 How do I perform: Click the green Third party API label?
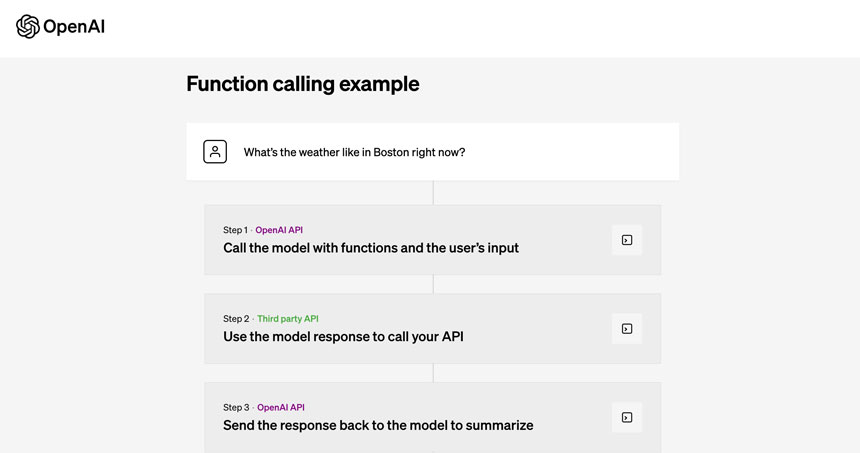288,319
